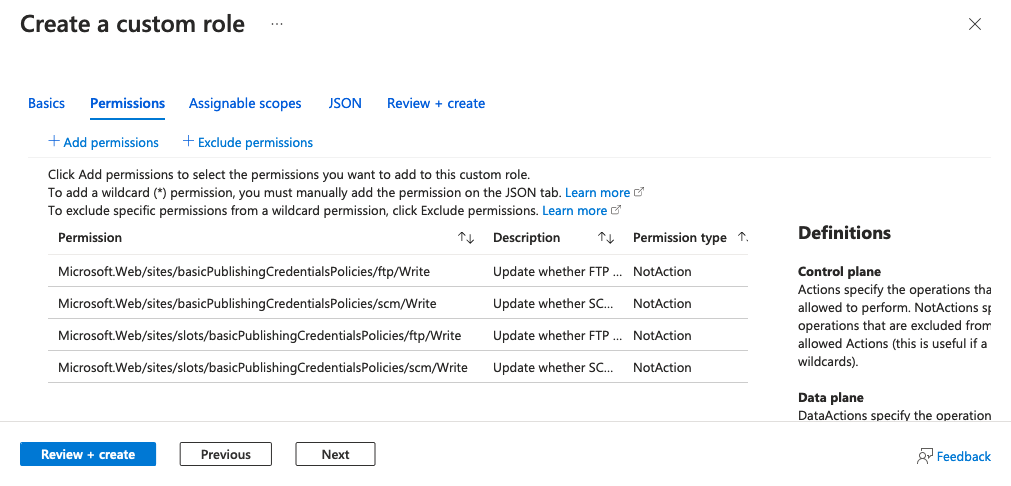Close the Create a custom role pane
The width and height of the screenshot is (1011, 486).
975,24
